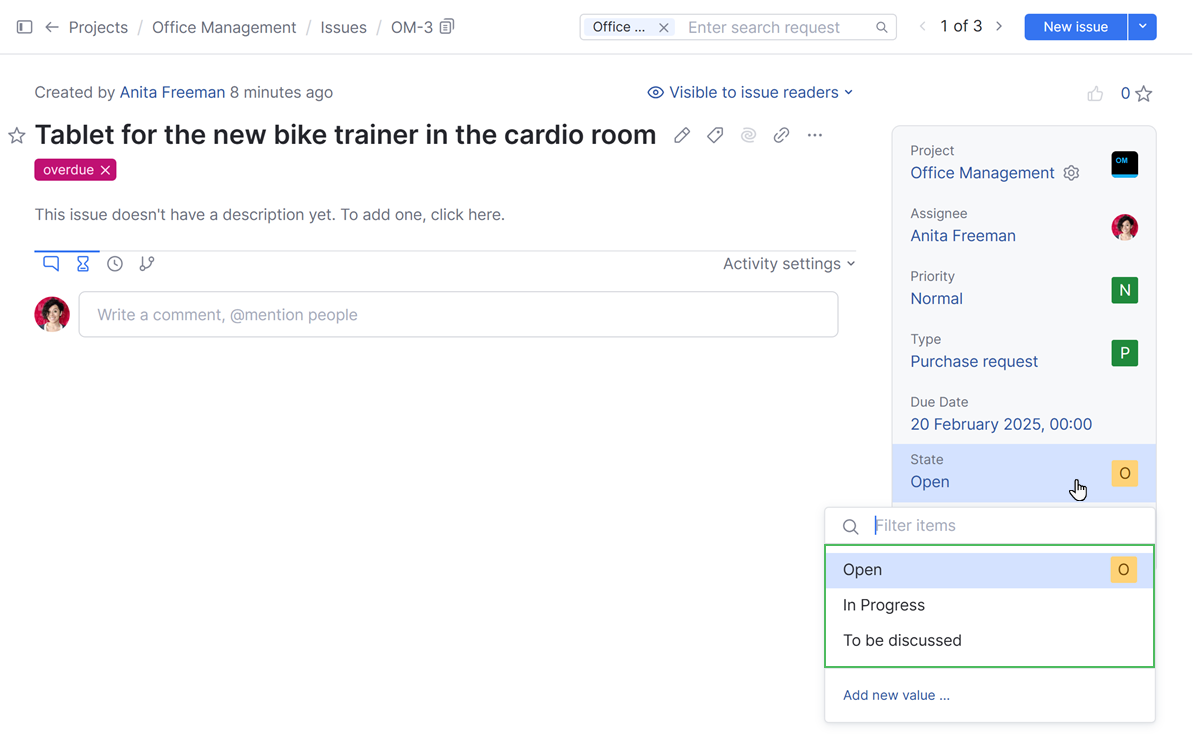
Task: Click the link icon beside the title
Action: tap(782, 135)
